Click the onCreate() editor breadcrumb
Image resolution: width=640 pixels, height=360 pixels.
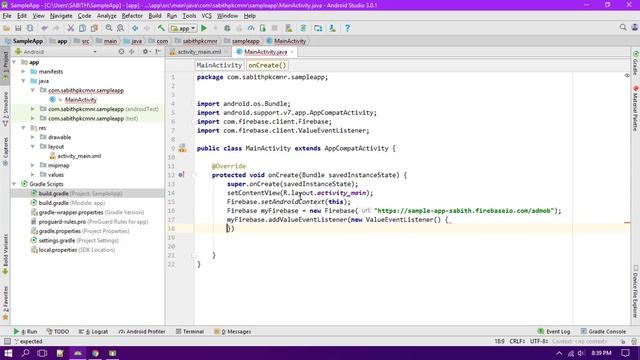pyautogui.click(x=267, y=65)
